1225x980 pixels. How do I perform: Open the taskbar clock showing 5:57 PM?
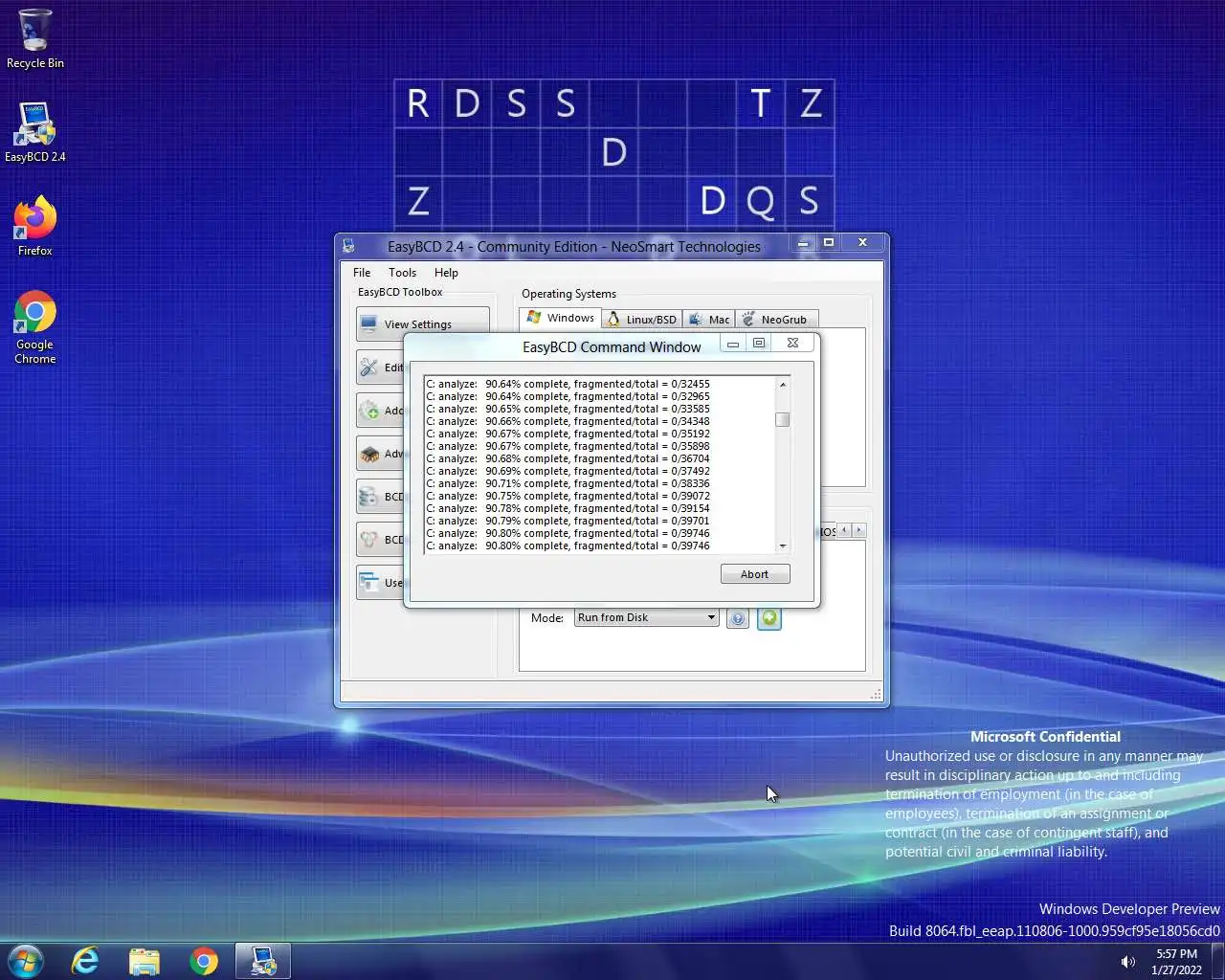pos(1176,962)
